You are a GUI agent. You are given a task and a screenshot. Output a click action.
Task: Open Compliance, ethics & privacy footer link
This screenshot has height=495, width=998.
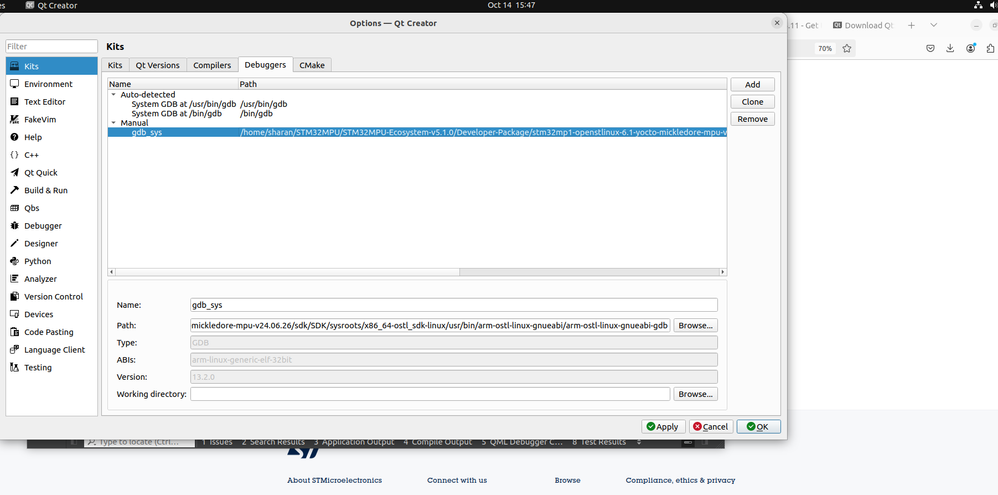(x=680, y=480)
